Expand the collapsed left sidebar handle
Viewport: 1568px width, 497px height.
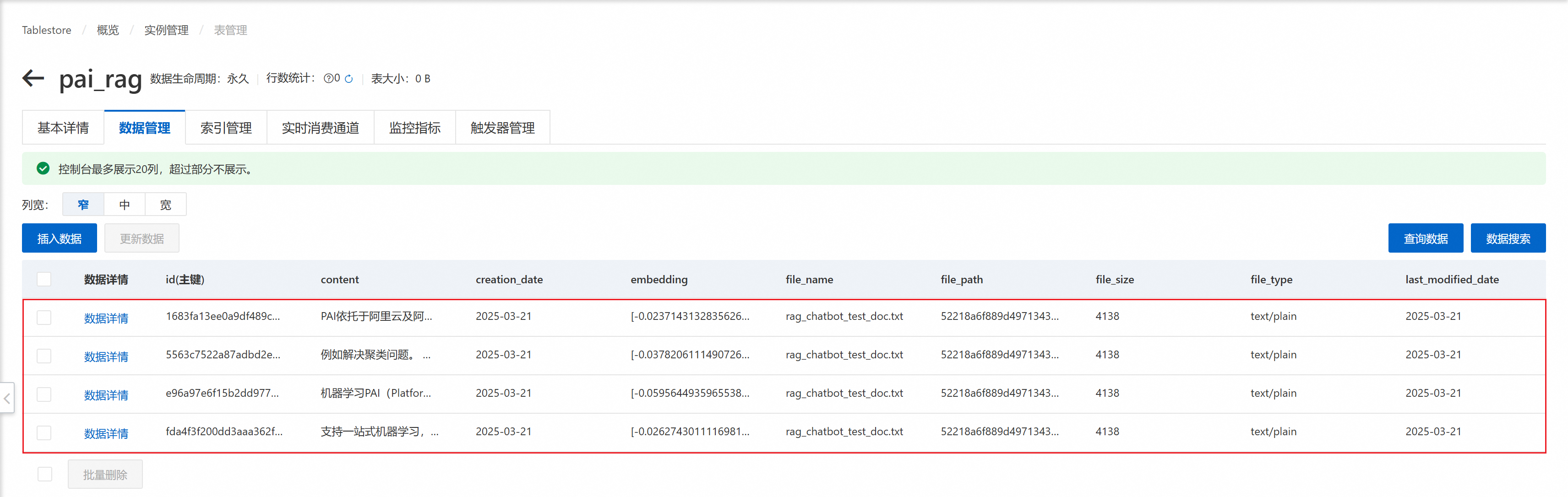7,399
